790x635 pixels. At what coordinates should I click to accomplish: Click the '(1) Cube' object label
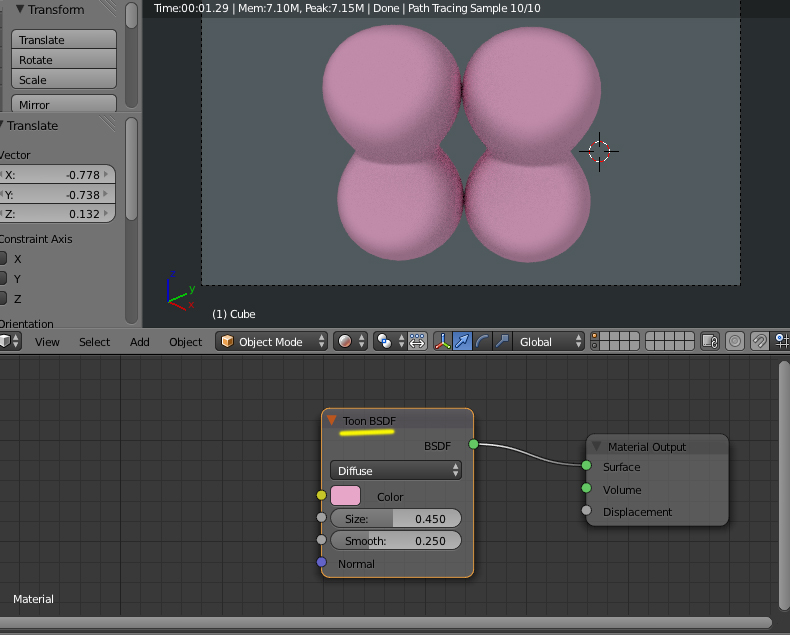[233, 314]
